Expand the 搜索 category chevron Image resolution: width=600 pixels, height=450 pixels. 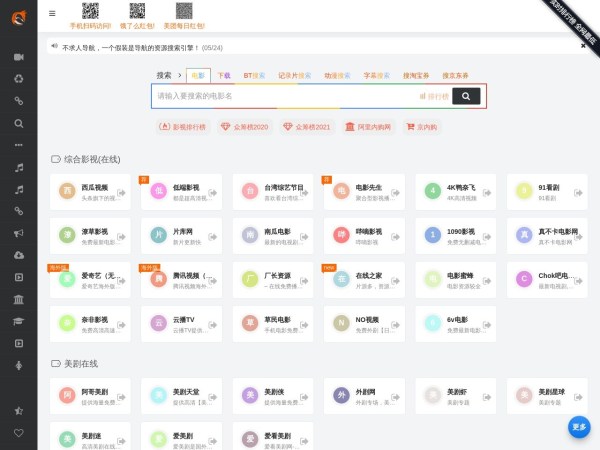(178, 75)
